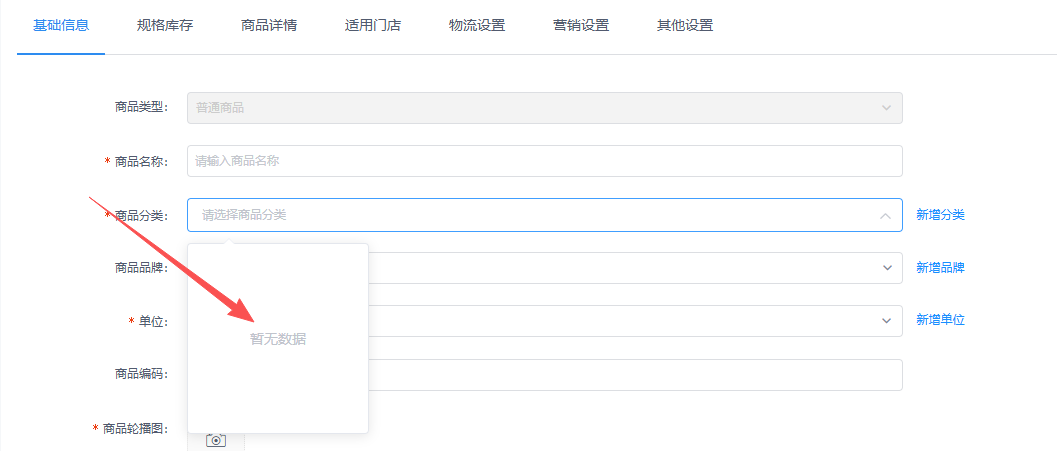Image resolution: width=1057 pixels, height=451 pixels.
Task: Click the 普通商品 text in 商品类型 field
Action: pos(220,108)
